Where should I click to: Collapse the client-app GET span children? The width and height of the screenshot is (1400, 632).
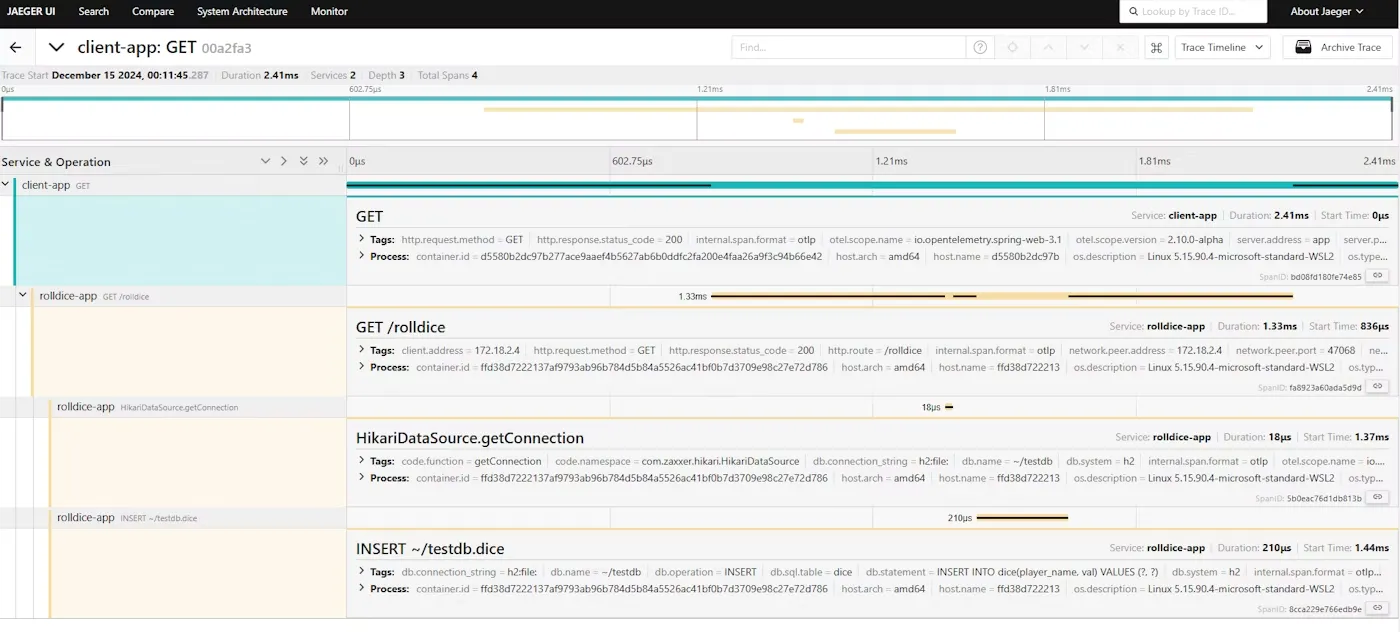(x=6, y=185)
